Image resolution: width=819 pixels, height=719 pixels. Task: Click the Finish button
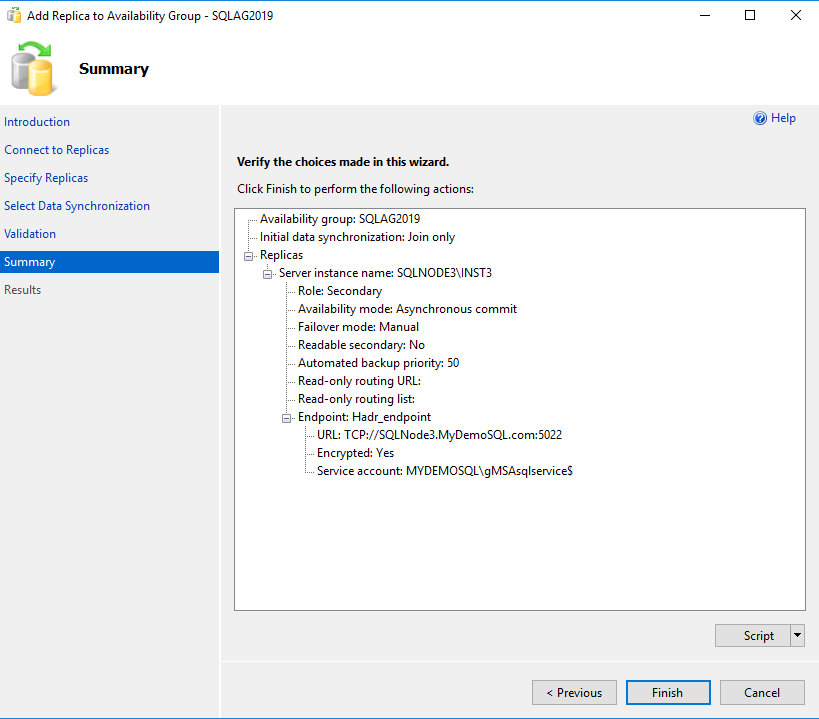point(667,692)
